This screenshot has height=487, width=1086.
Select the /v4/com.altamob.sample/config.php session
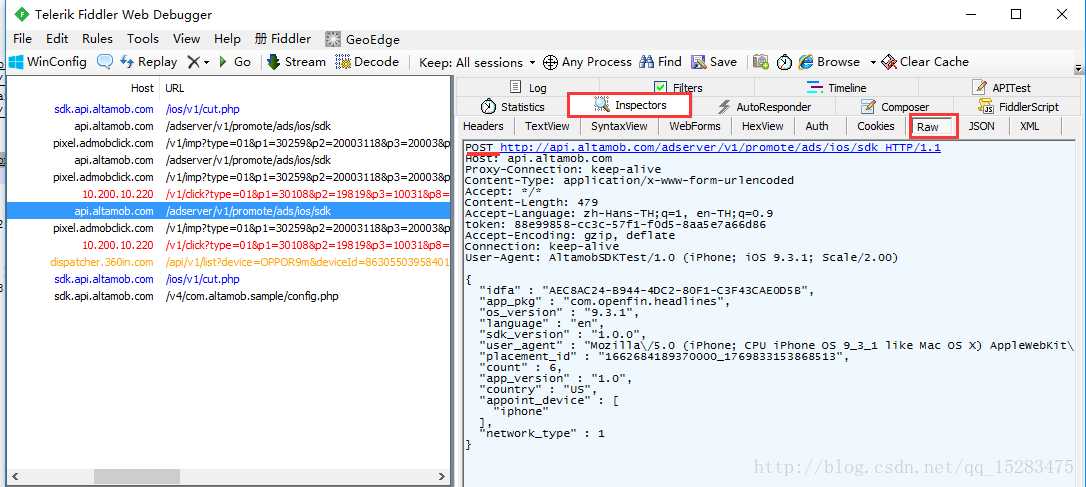pyautogui.click(x=229, y=296)
